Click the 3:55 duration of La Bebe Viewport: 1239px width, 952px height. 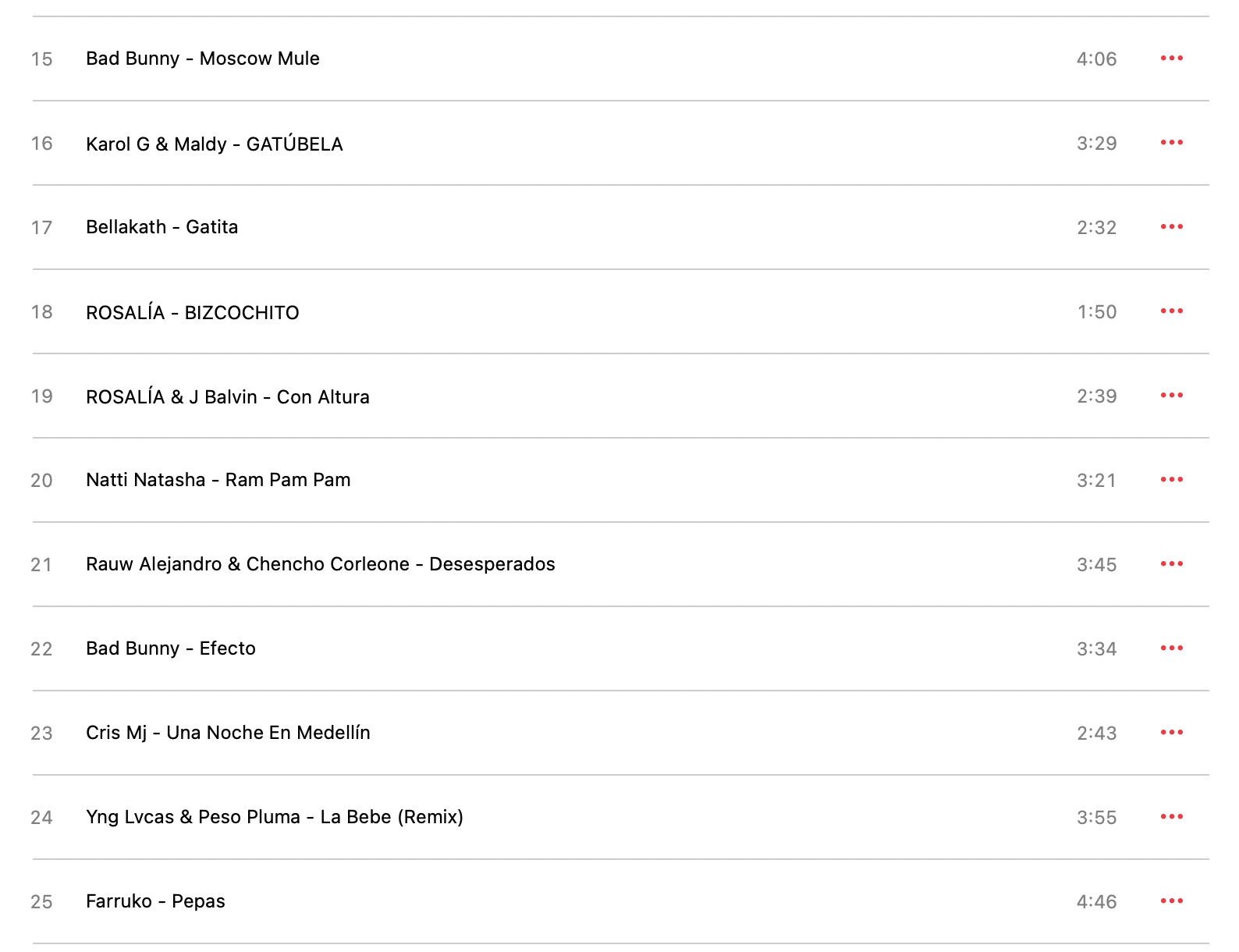1096,818
